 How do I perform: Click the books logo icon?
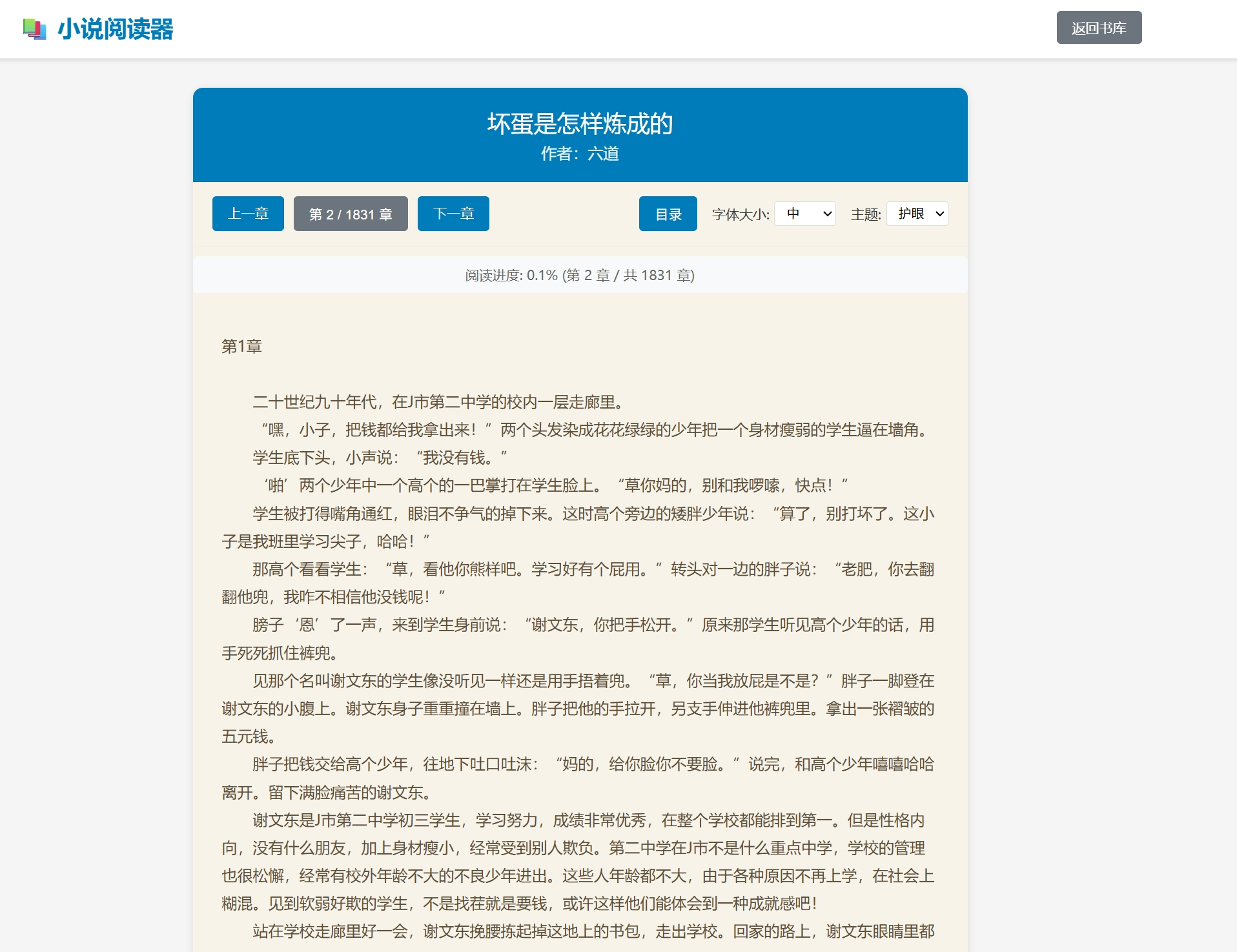tap(34, 29)
